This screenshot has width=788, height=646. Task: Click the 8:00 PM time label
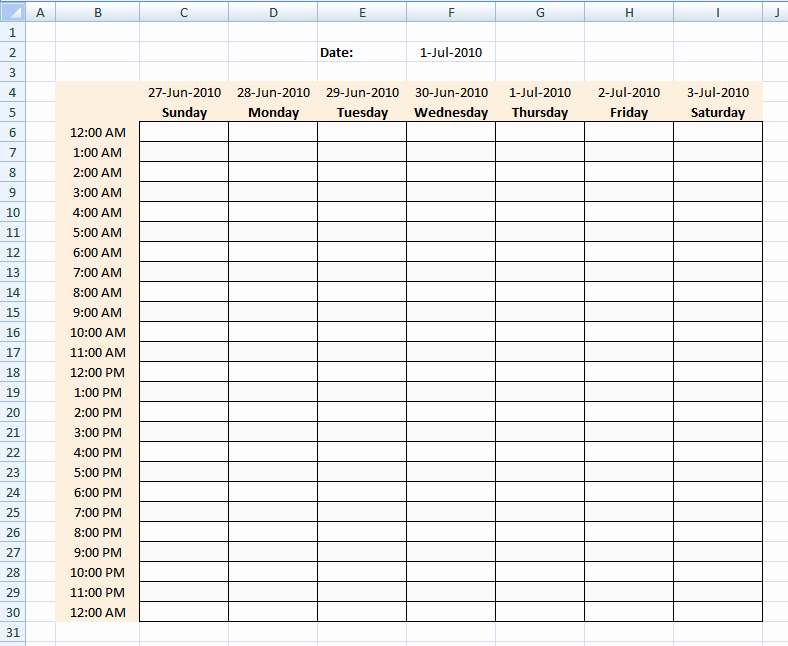(x=97, y=532)
